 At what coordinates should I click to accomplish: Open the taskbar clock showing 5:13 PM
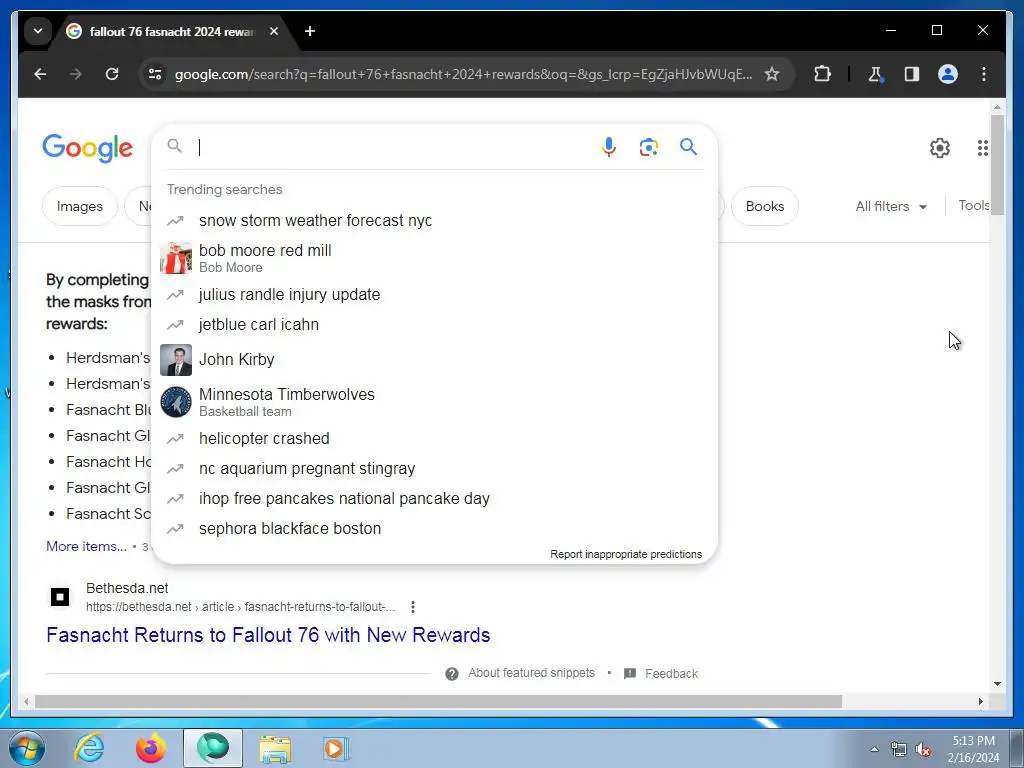pyautogui.click(x=973, y=749)
